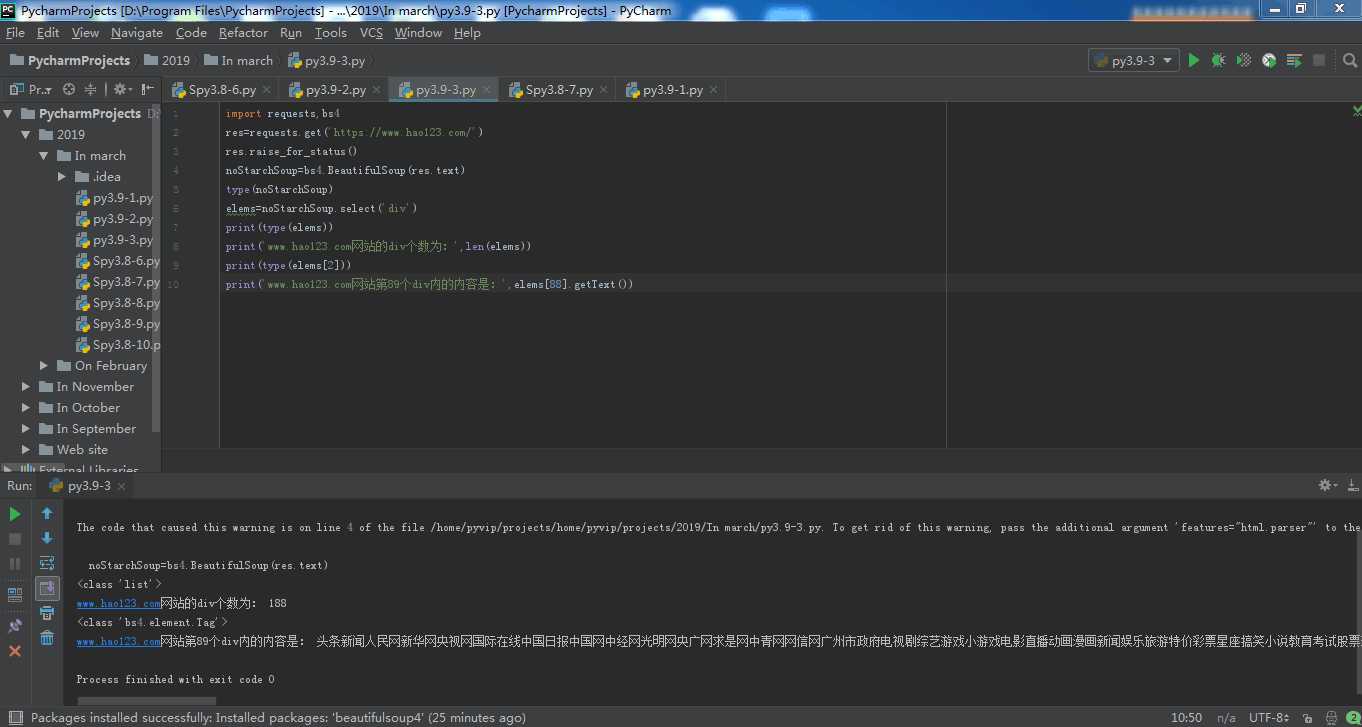Open UTF-8 encoding selector
1362x727 pixels.
coord(1270,717)
